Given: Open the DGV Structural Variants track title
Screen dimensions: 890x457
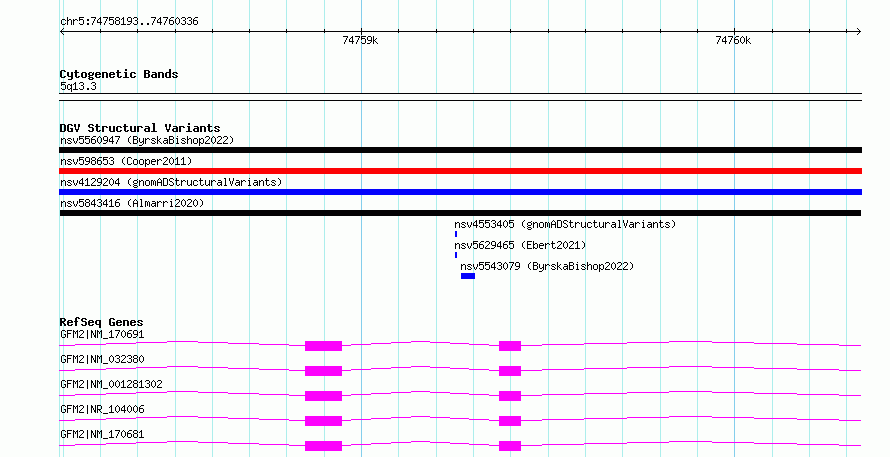Looking at the screenshot, I should [140, 128].
